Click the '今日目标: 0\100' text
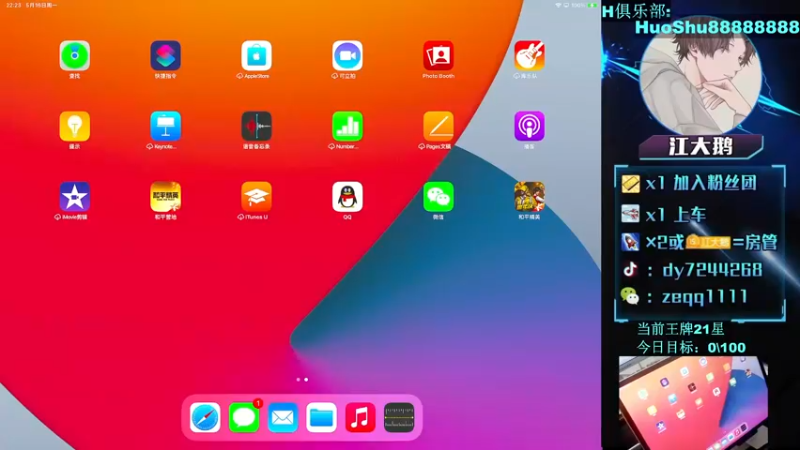This screenshot has width=800, height=450. (691, 347)
